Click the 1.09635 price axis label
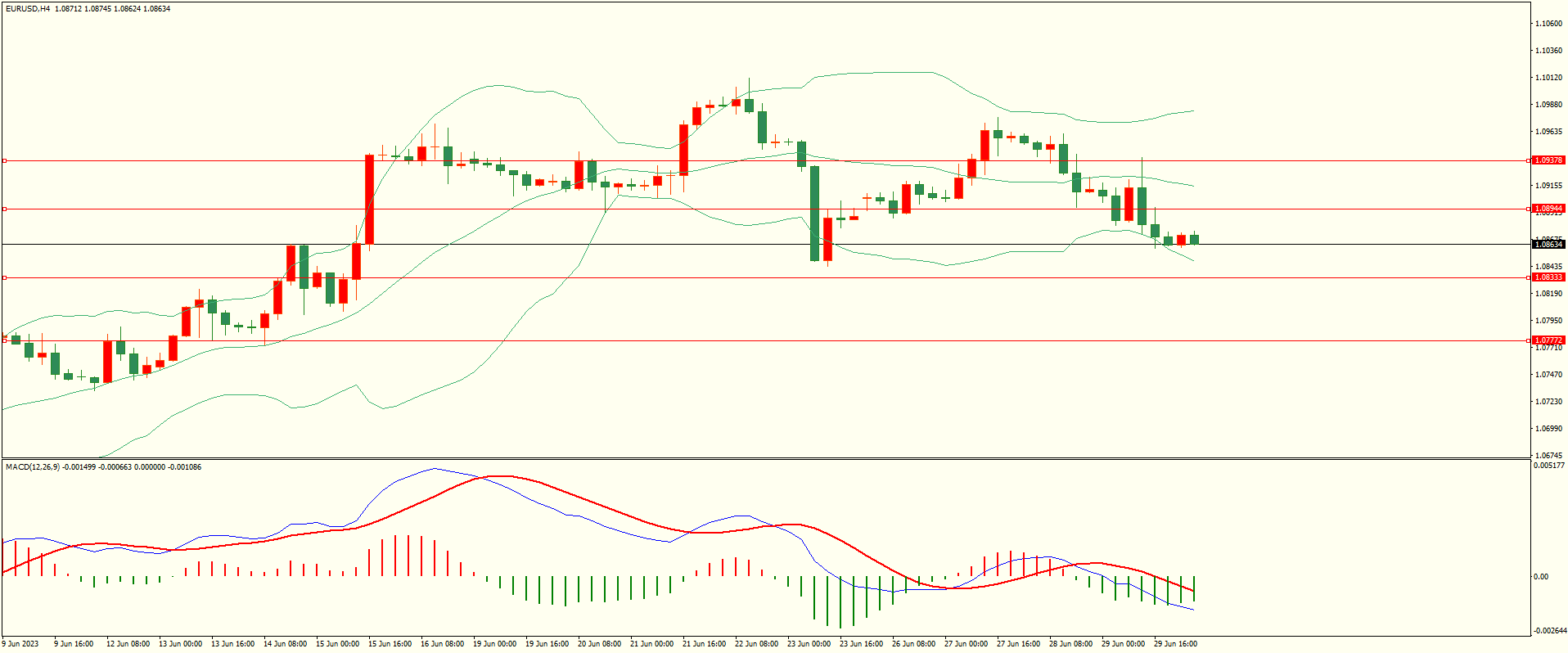This screenshot has height=653, width=1568. (x=1548, y=132)
